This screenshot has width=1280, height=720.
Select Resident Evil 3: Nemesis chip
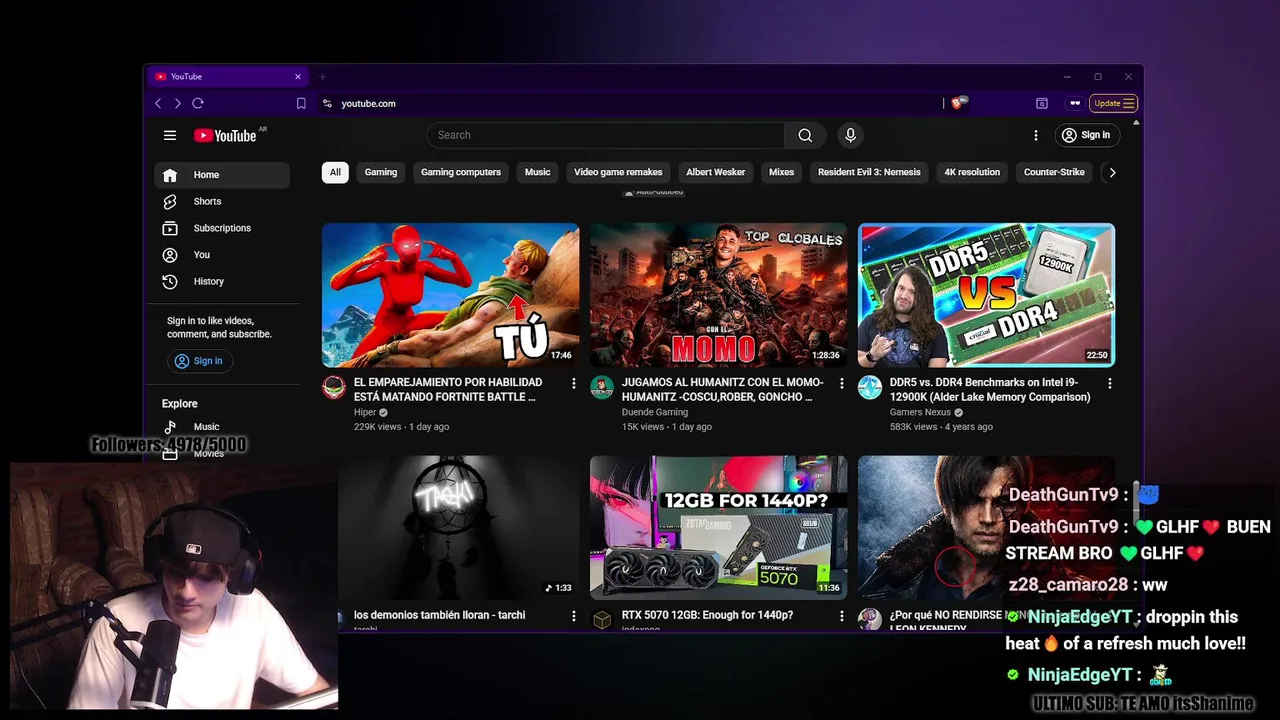click(869, 172)
